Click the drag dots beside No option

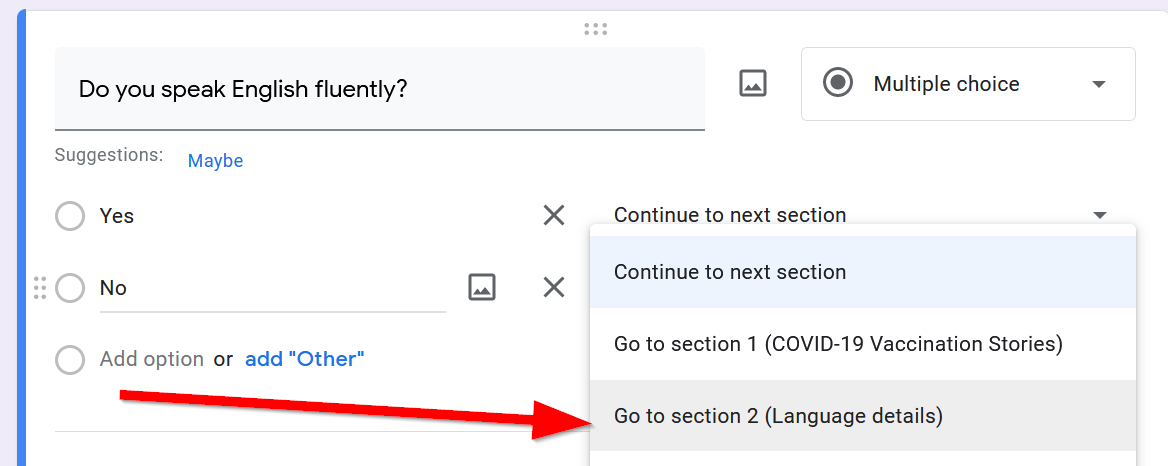[x=40, y=288]
